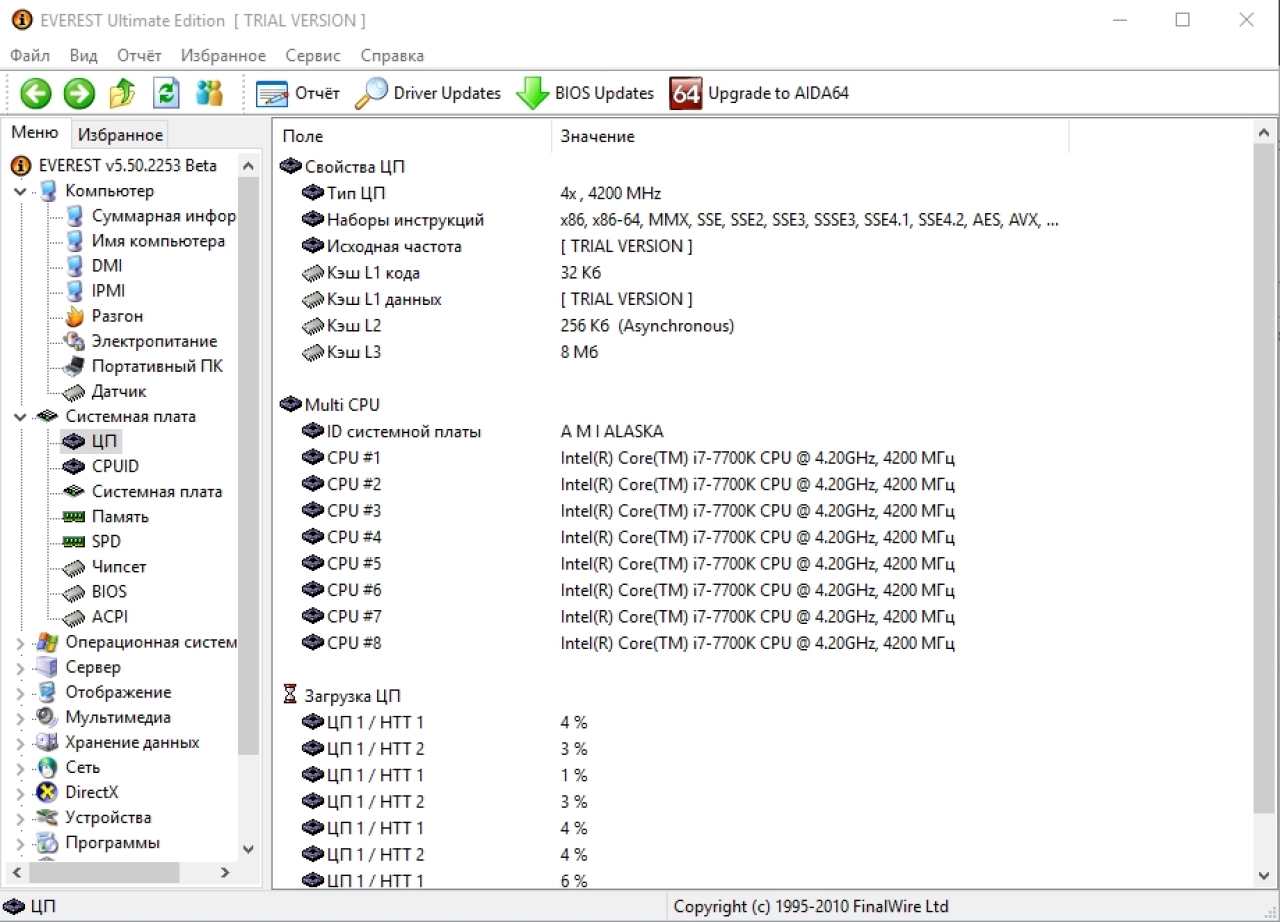
Task: Select the Разгон tree item
Action: pos(117,316)
